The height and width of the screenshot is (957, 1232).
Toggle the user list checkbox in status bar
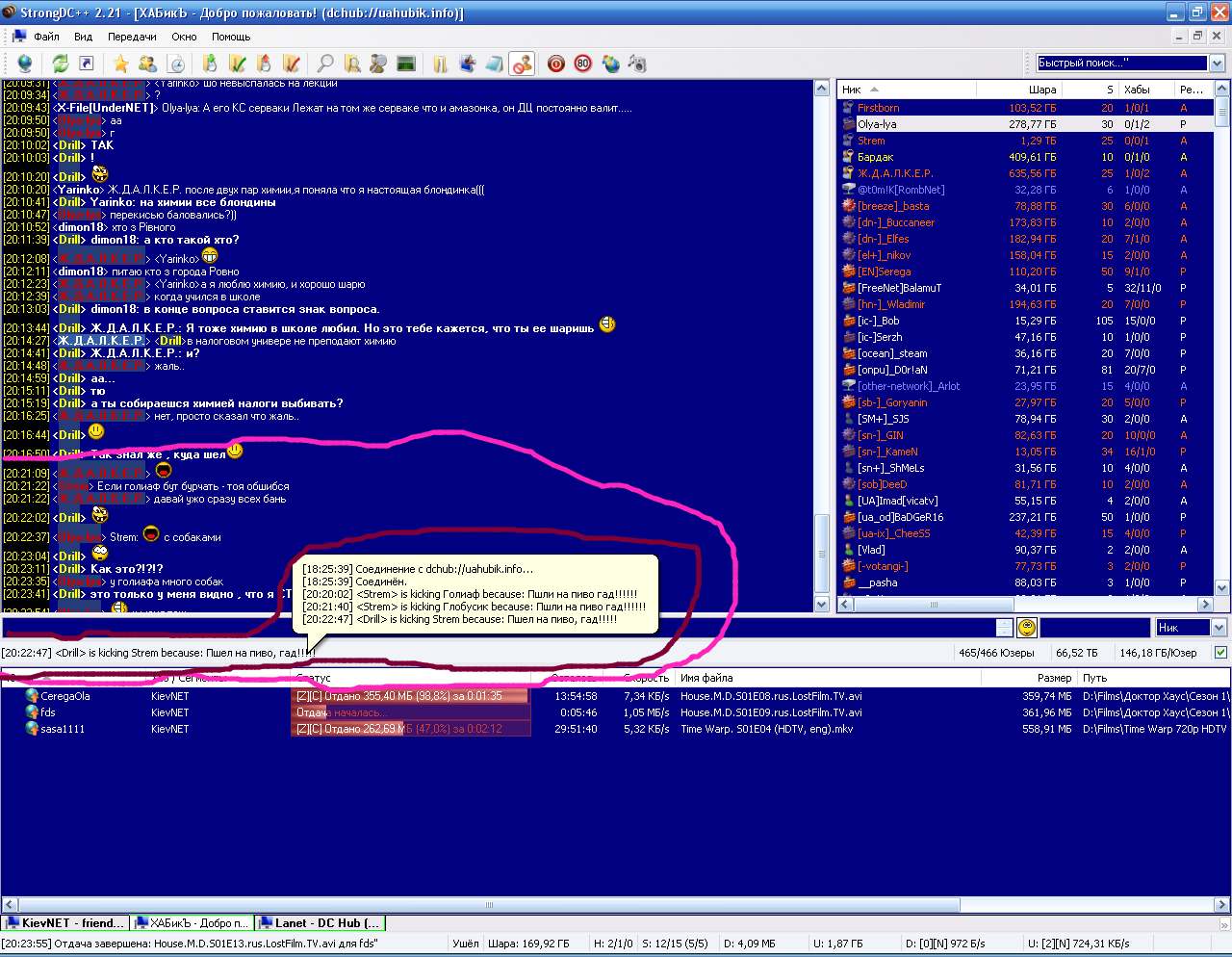[1220, 653]
